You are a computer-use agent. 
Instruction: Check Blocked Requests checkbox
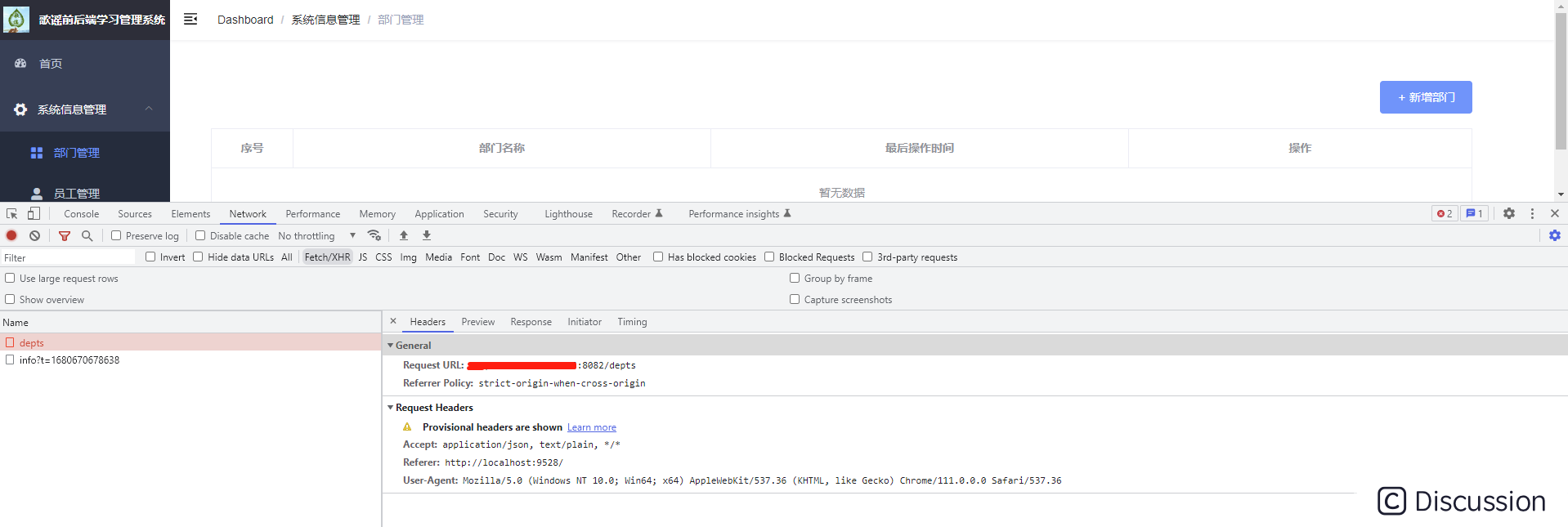click(769, 257)
